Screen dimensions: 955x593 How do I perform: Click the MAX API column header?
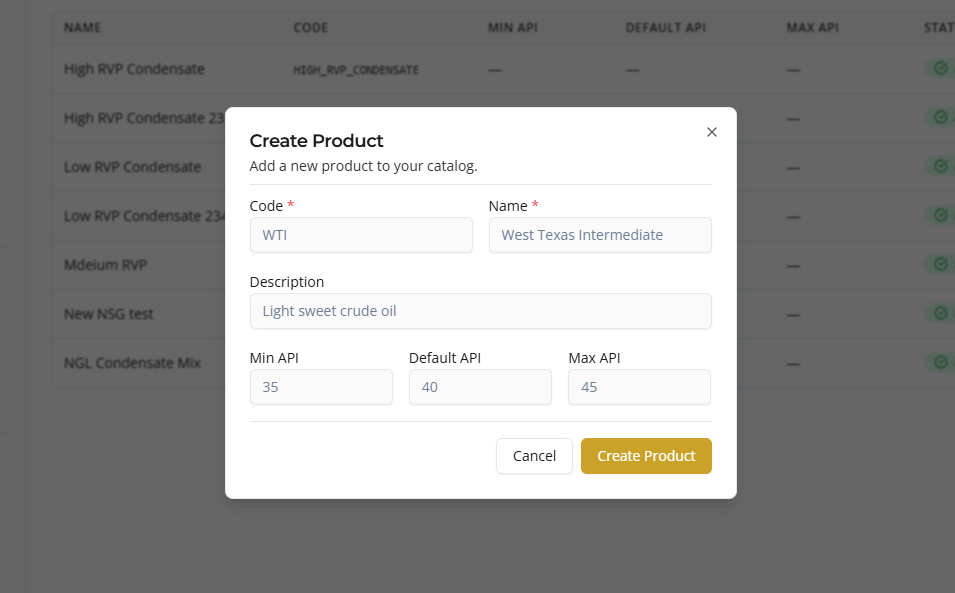click(x=812, y=28)
